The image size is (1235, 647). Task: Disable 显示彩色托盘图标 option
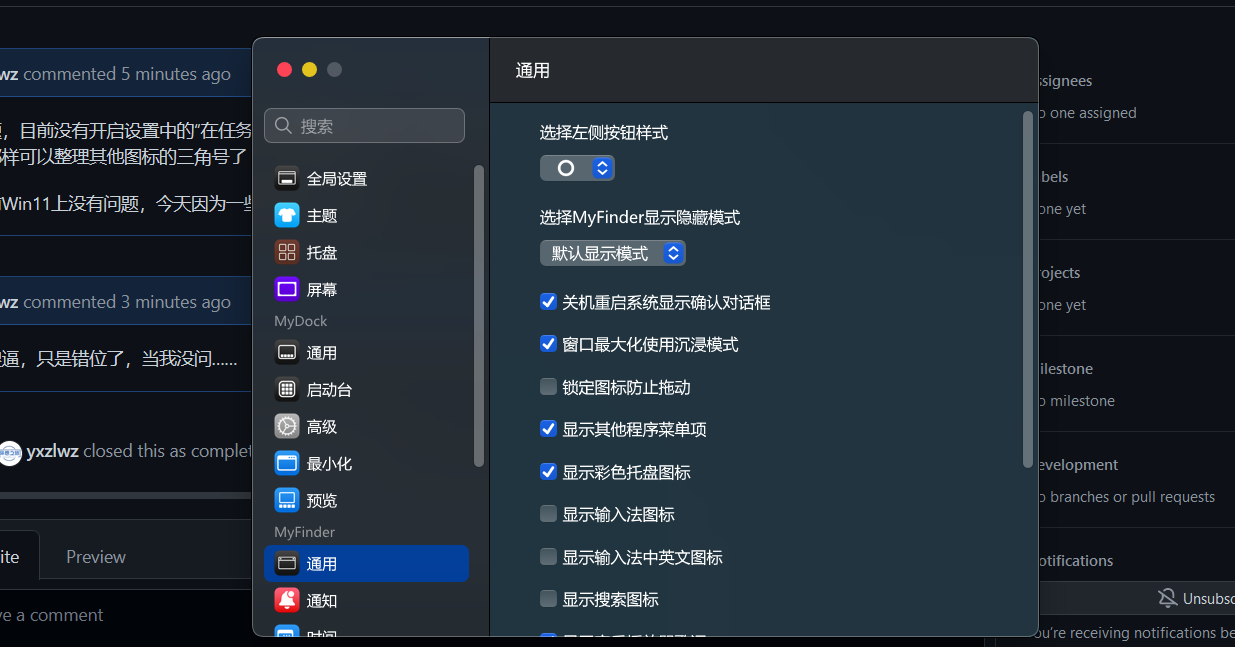[x=548, y=471]
